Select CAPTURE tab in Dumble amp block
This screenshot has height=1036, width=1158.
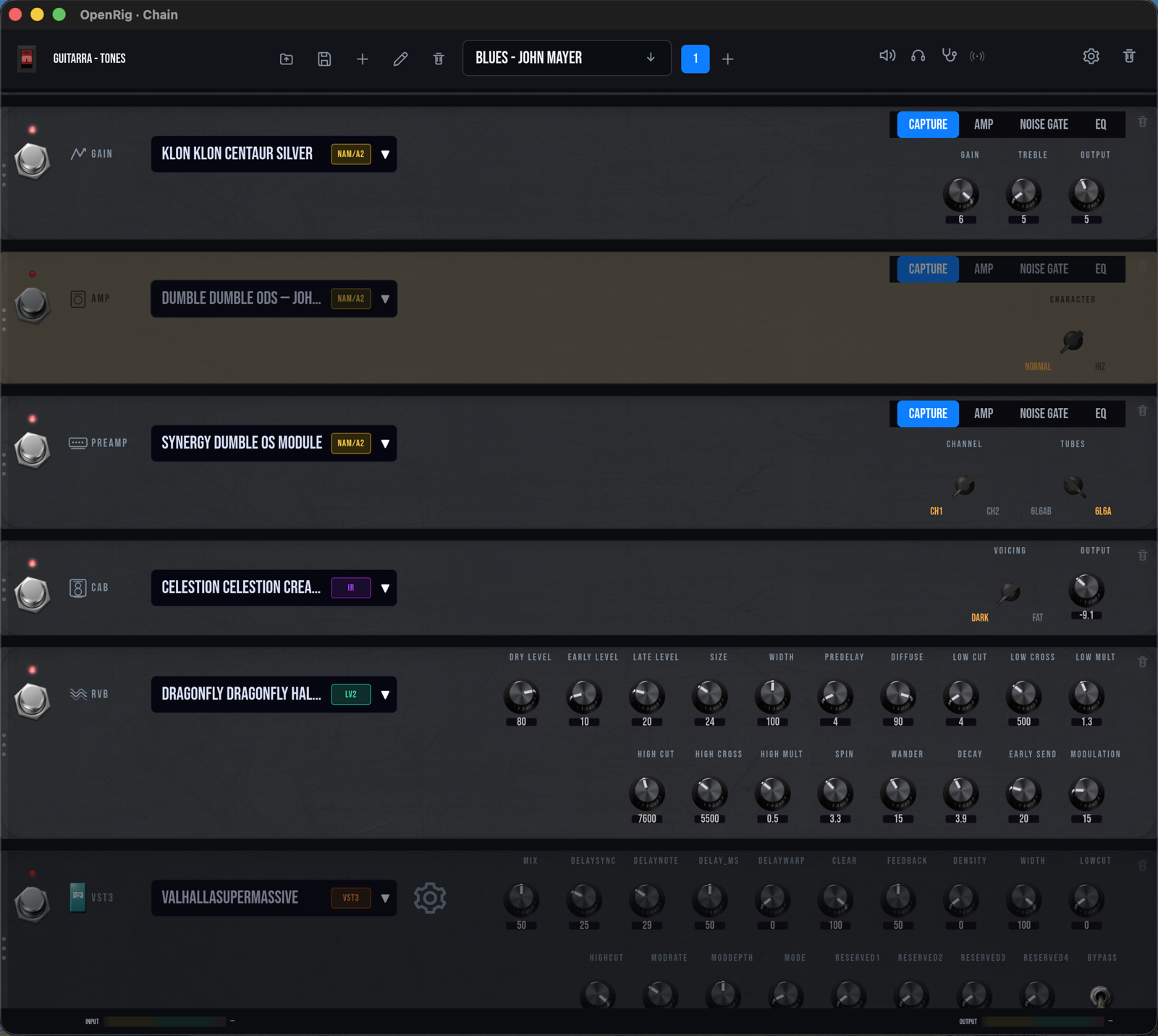coord(928,269)
